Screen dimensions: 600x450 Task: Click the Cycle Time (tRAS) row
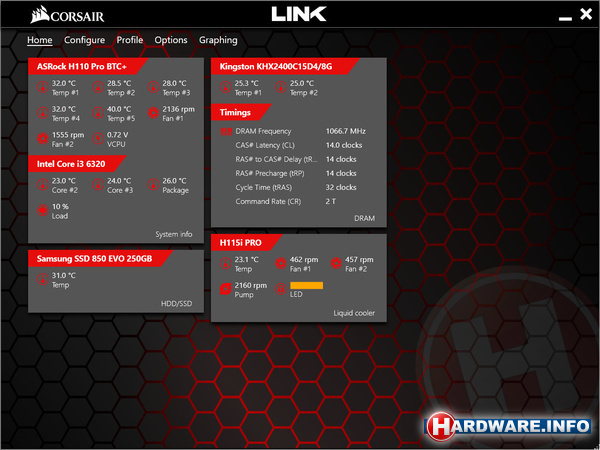point(296,188)
